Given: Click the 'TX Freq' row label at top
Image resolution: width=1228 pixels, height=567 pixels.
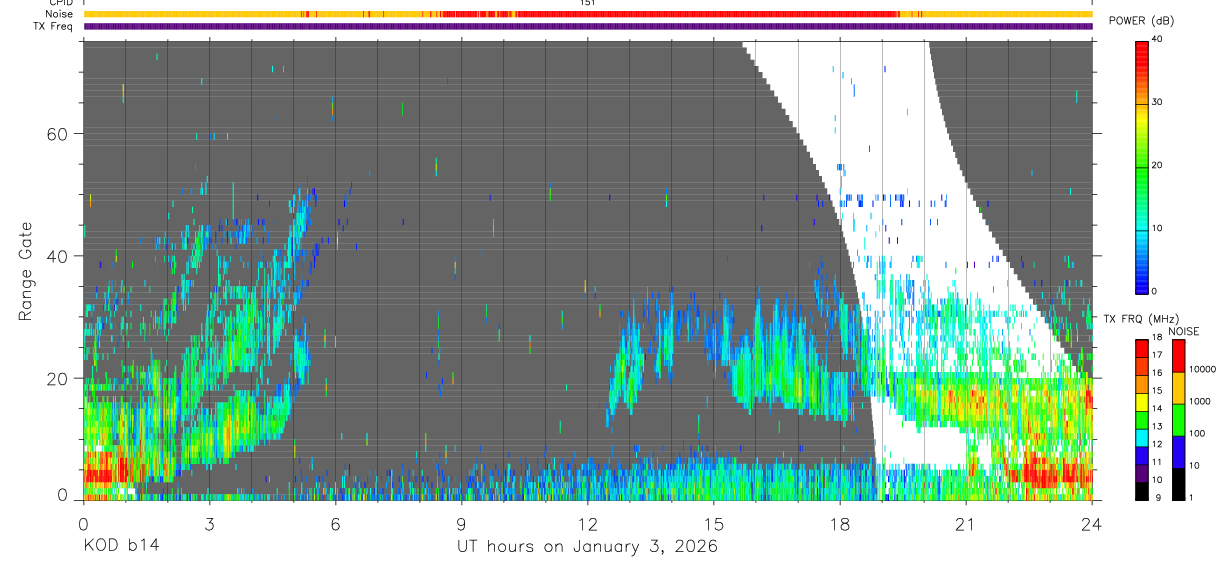Looking at the screenshot, I should coord(54,26).
